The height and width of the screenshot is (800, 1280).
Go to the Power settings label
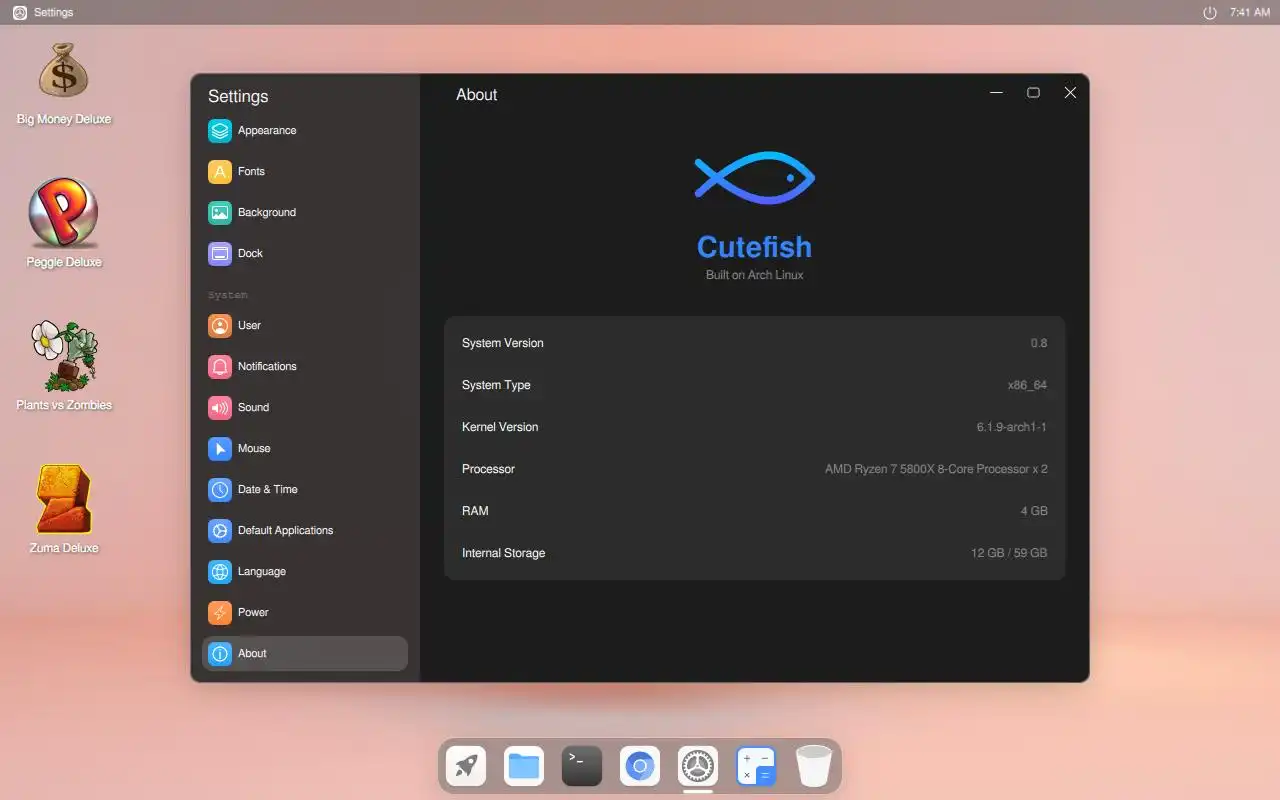point(253,613)
